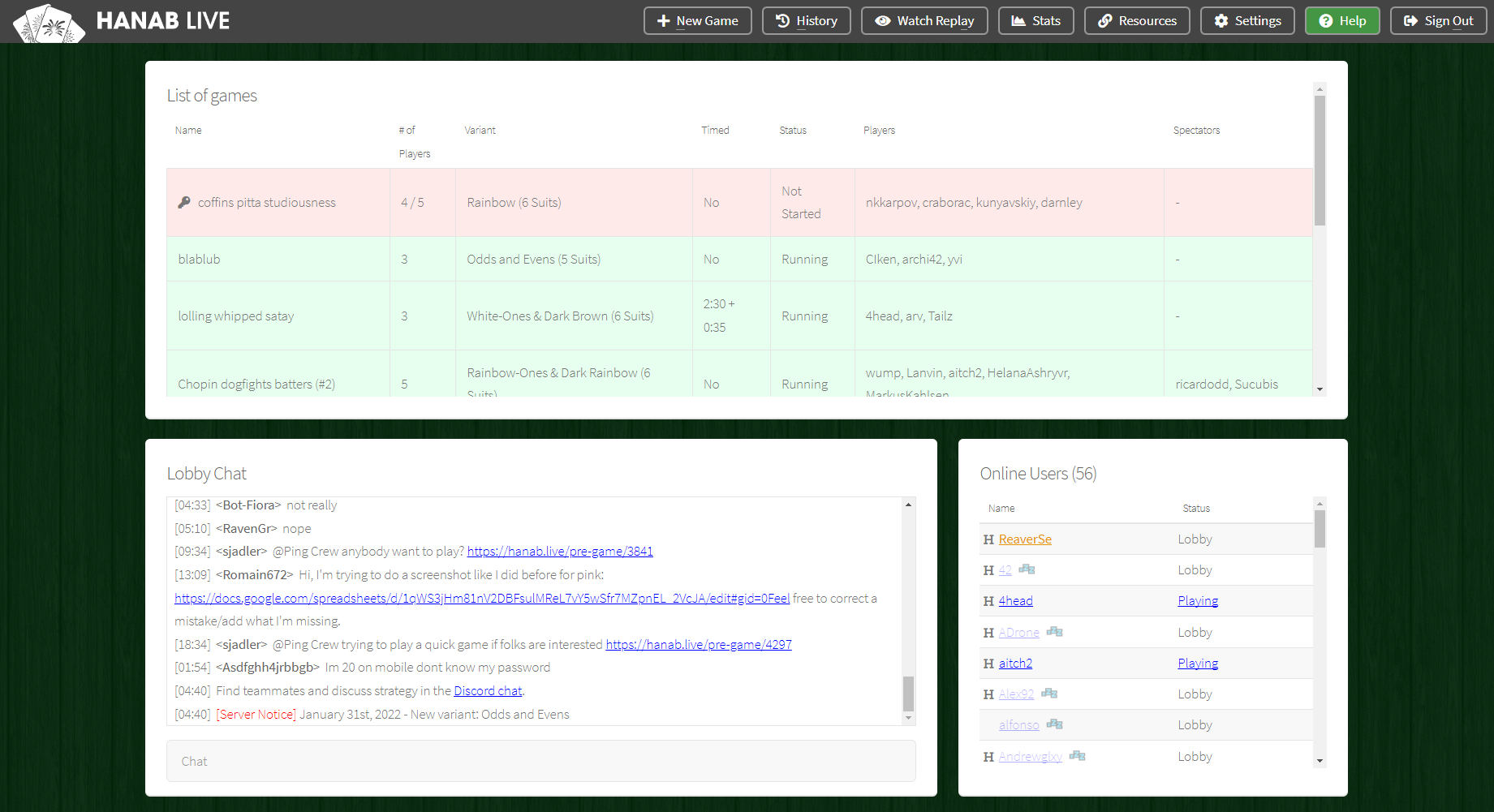Click the key icon beside coffins pitta studiousness
Screen dimensions: 1494x812
click(x=184, y=202)
